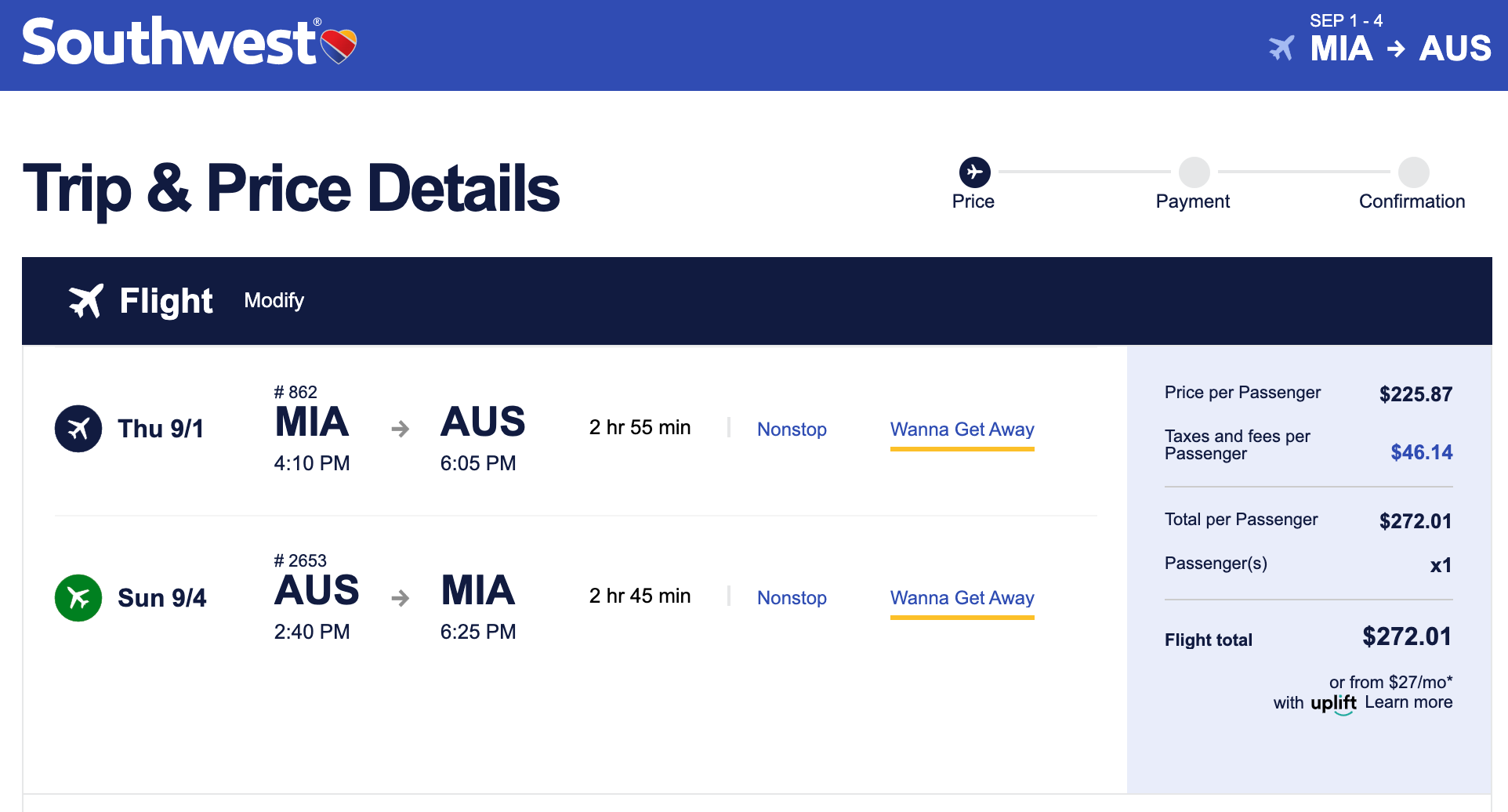Click the uplift logo
Viewport: 1508px width, 812px height.
pyautogui.click(x=1333, y=703)
